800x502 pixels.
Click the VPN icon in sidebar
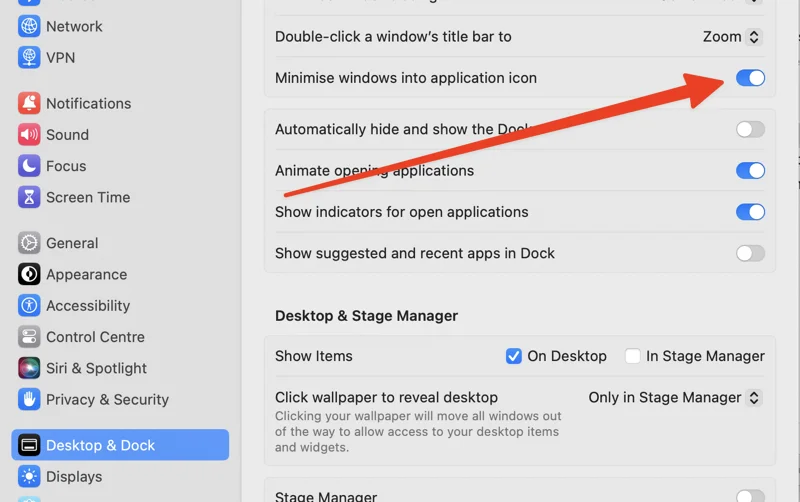click(29, 57)
